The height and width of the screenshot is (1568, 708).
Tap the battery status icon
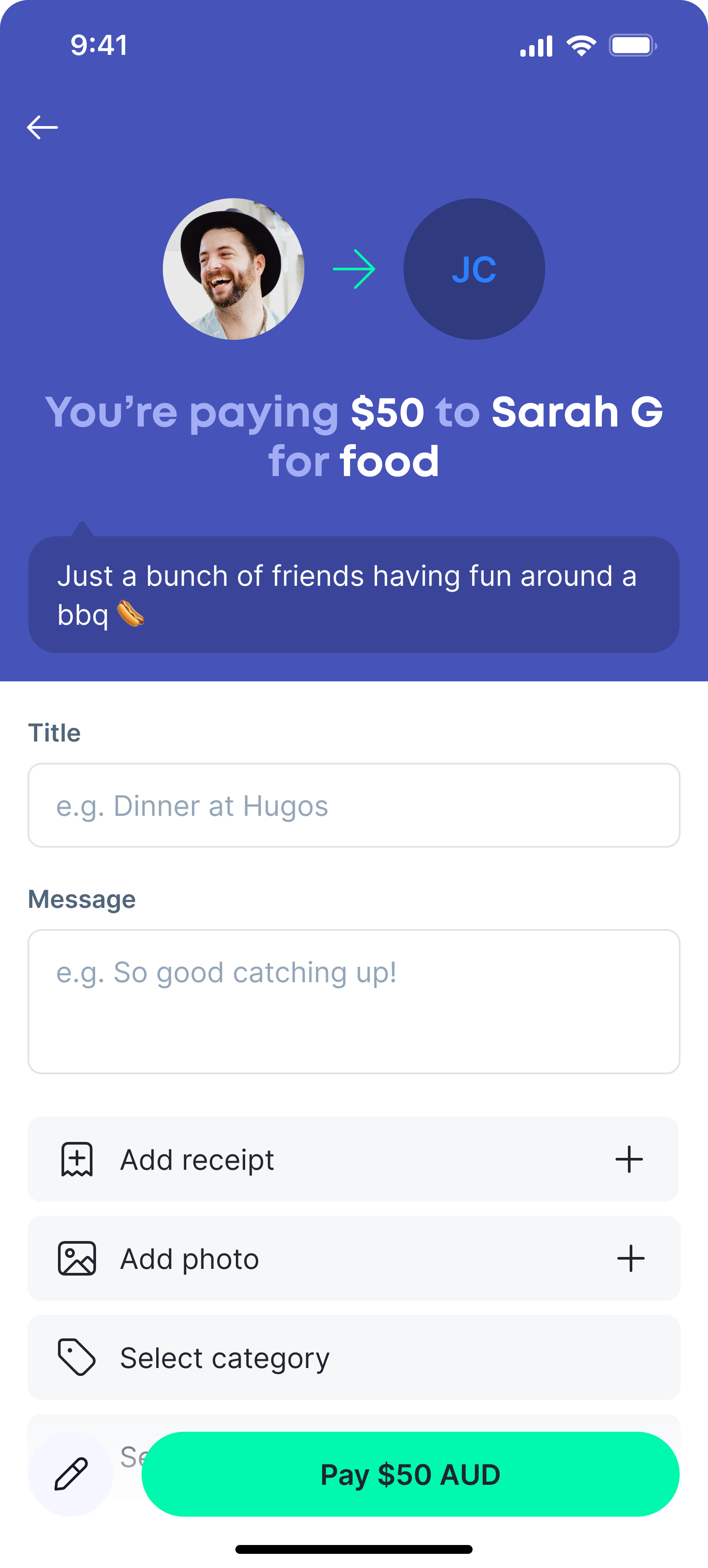[632, 46]
